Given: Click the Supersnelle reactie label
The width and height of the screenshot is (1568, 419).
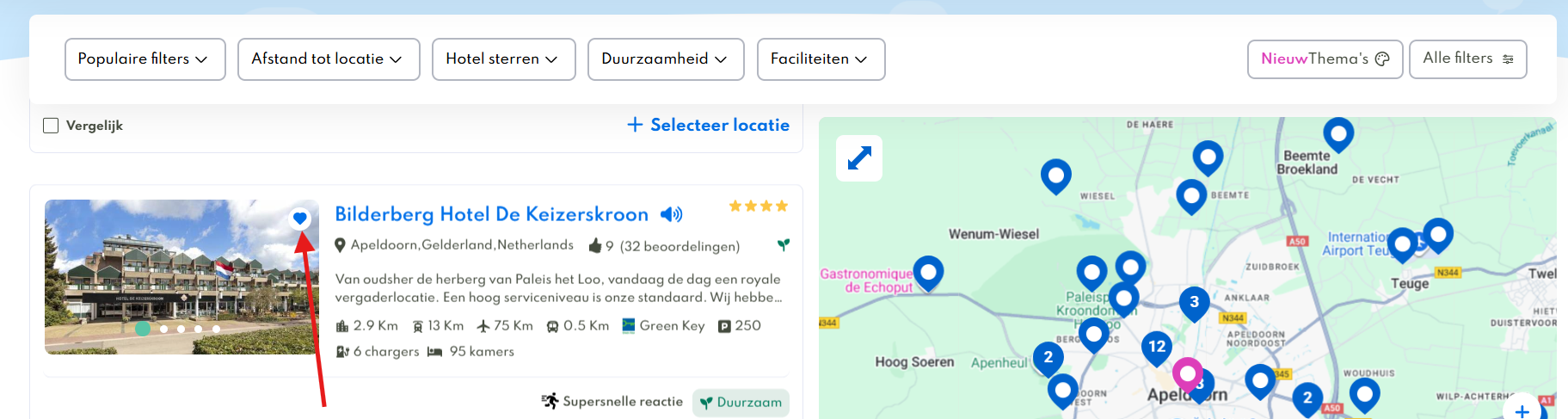Looking at the screenshot, I should (x=623, y=402).
